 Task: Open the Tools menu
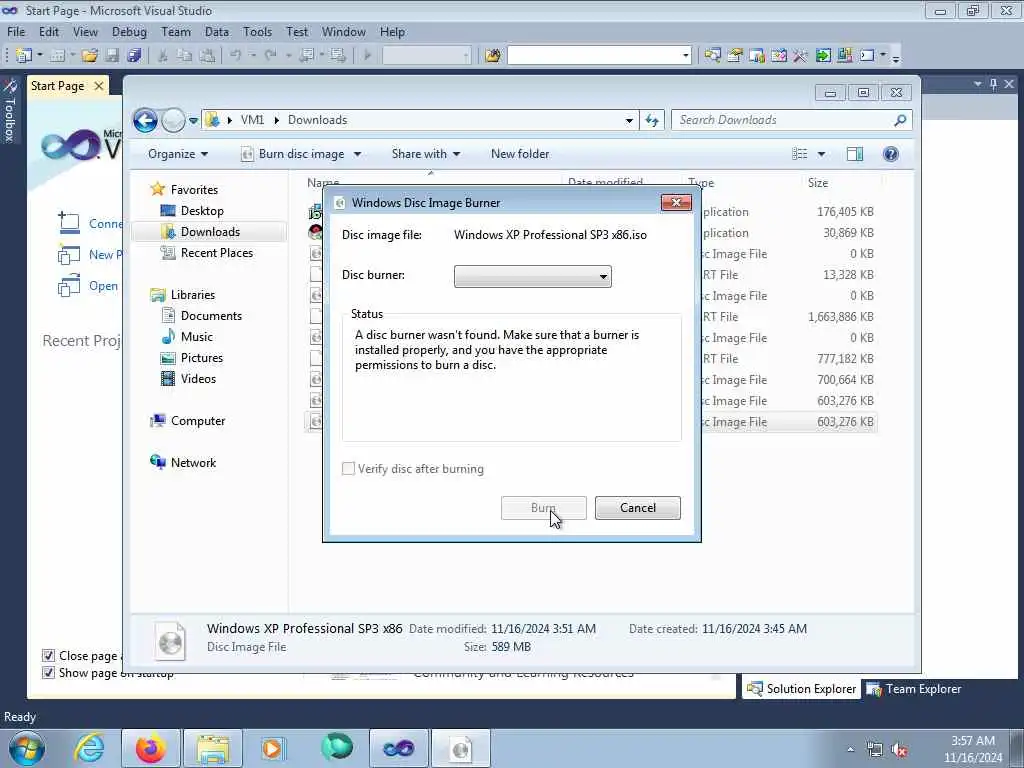pos(257,32)
